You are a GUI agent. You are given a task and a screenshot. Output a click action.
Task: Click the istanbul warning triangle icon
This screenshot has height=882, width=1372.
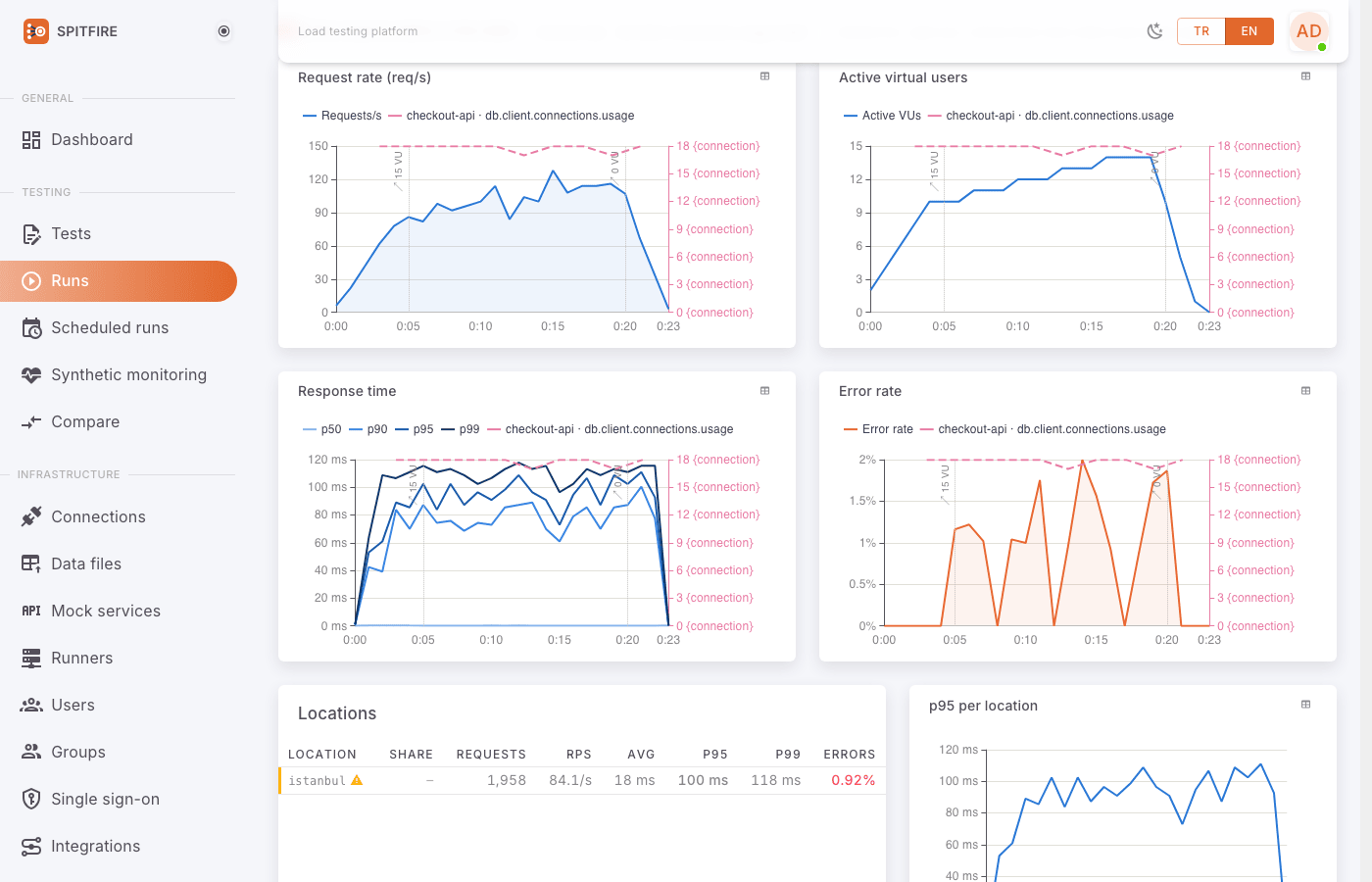[x=357, y=780]
